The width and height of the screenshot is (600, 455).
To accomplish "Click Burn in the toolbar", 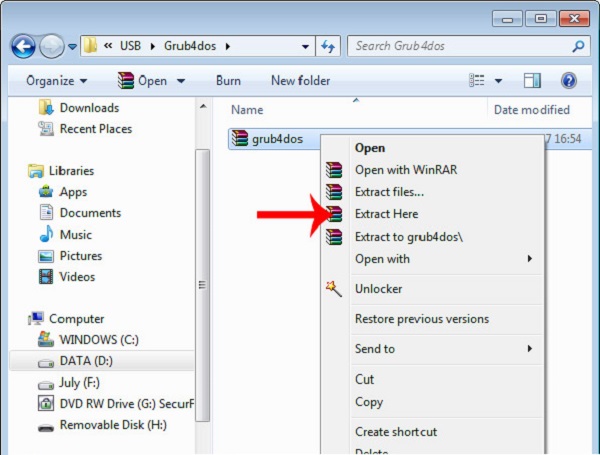I will 228,81.
